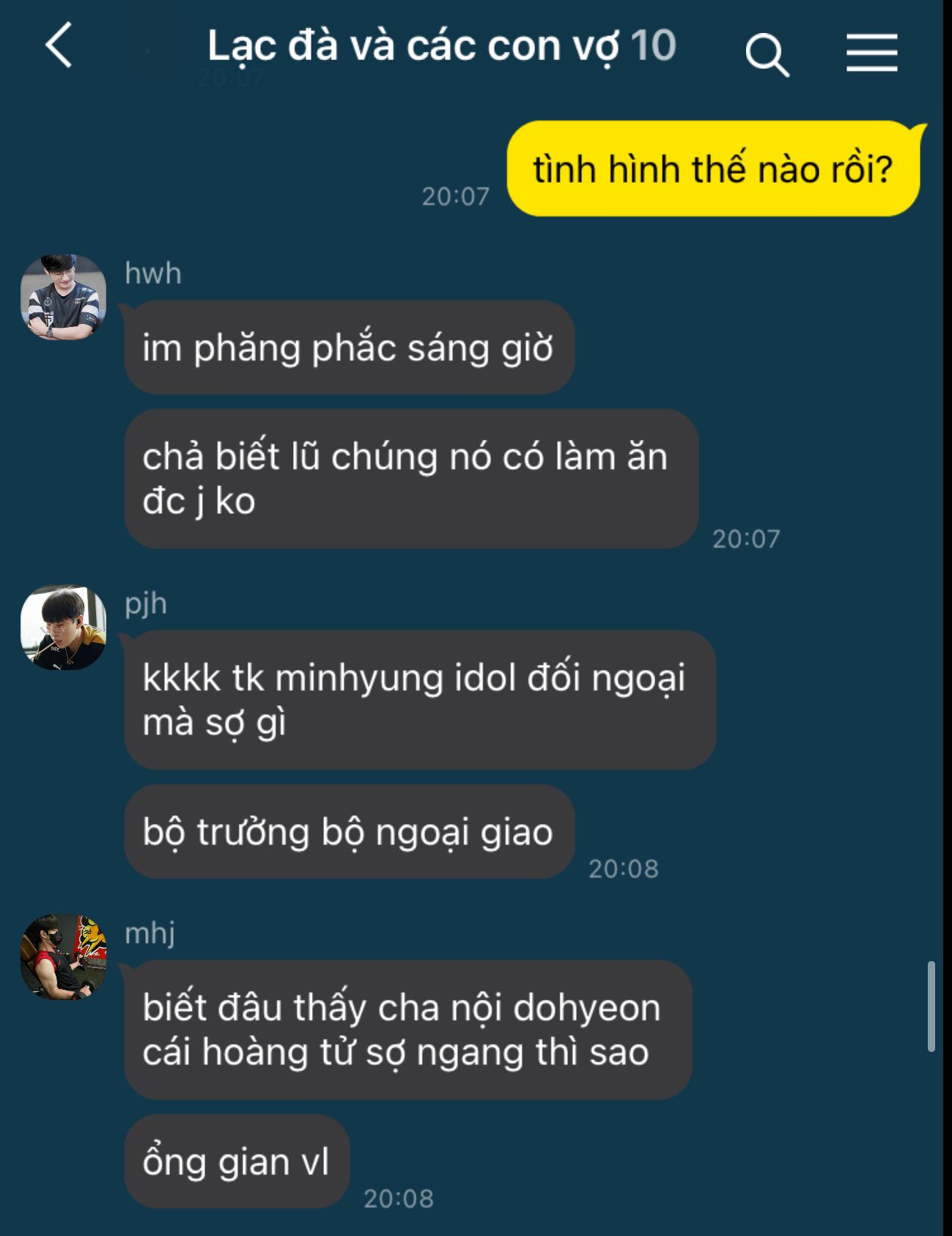
Task: Select message ổng gian vl
Action: click(237, 1161)
